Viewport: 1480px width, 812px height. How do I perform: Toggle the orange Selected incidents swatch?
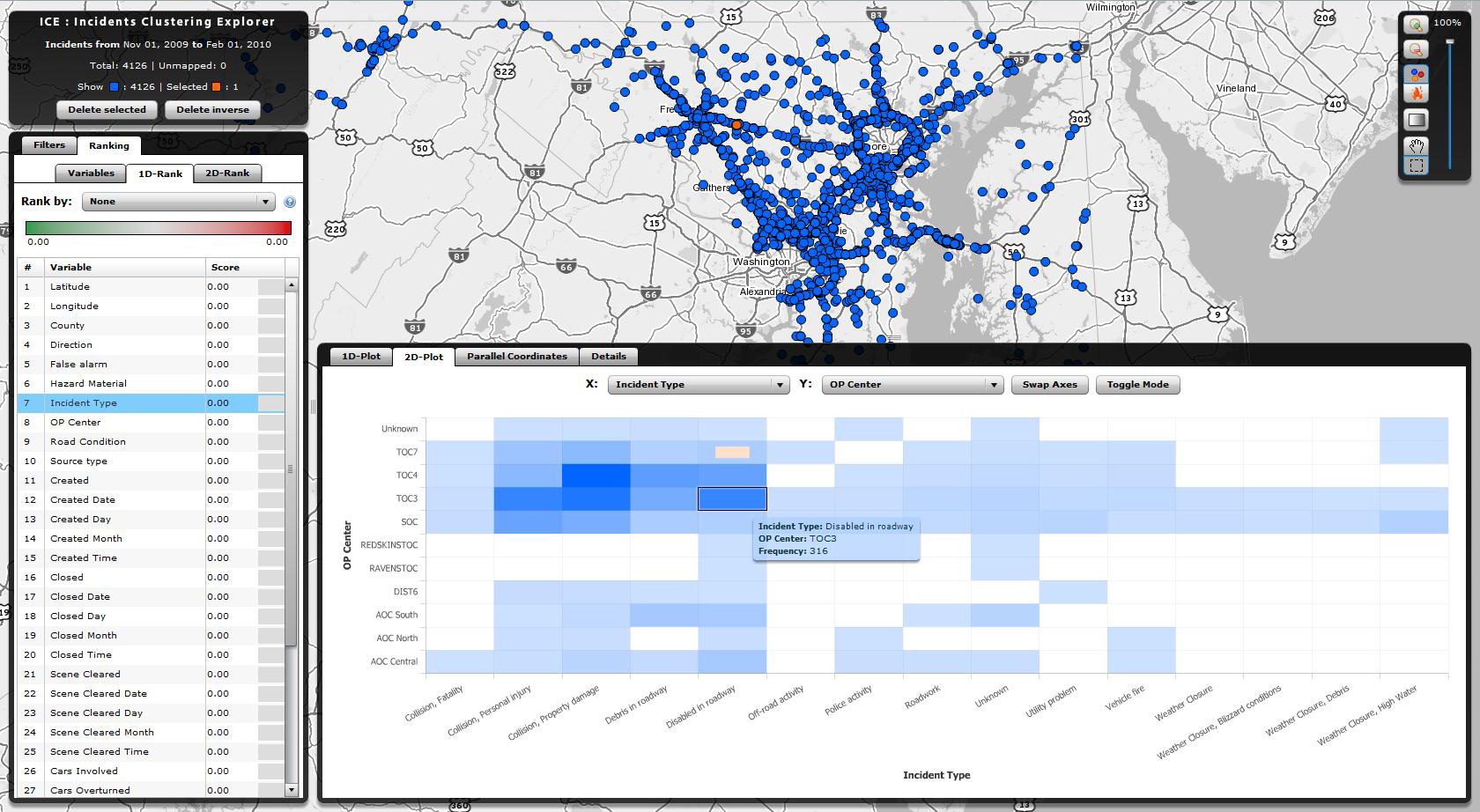pos(216,87)
